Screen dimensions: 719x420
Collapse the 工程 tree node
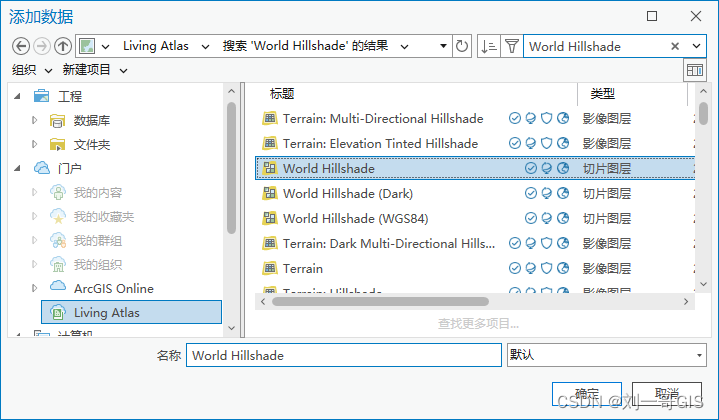pos(17,96)
